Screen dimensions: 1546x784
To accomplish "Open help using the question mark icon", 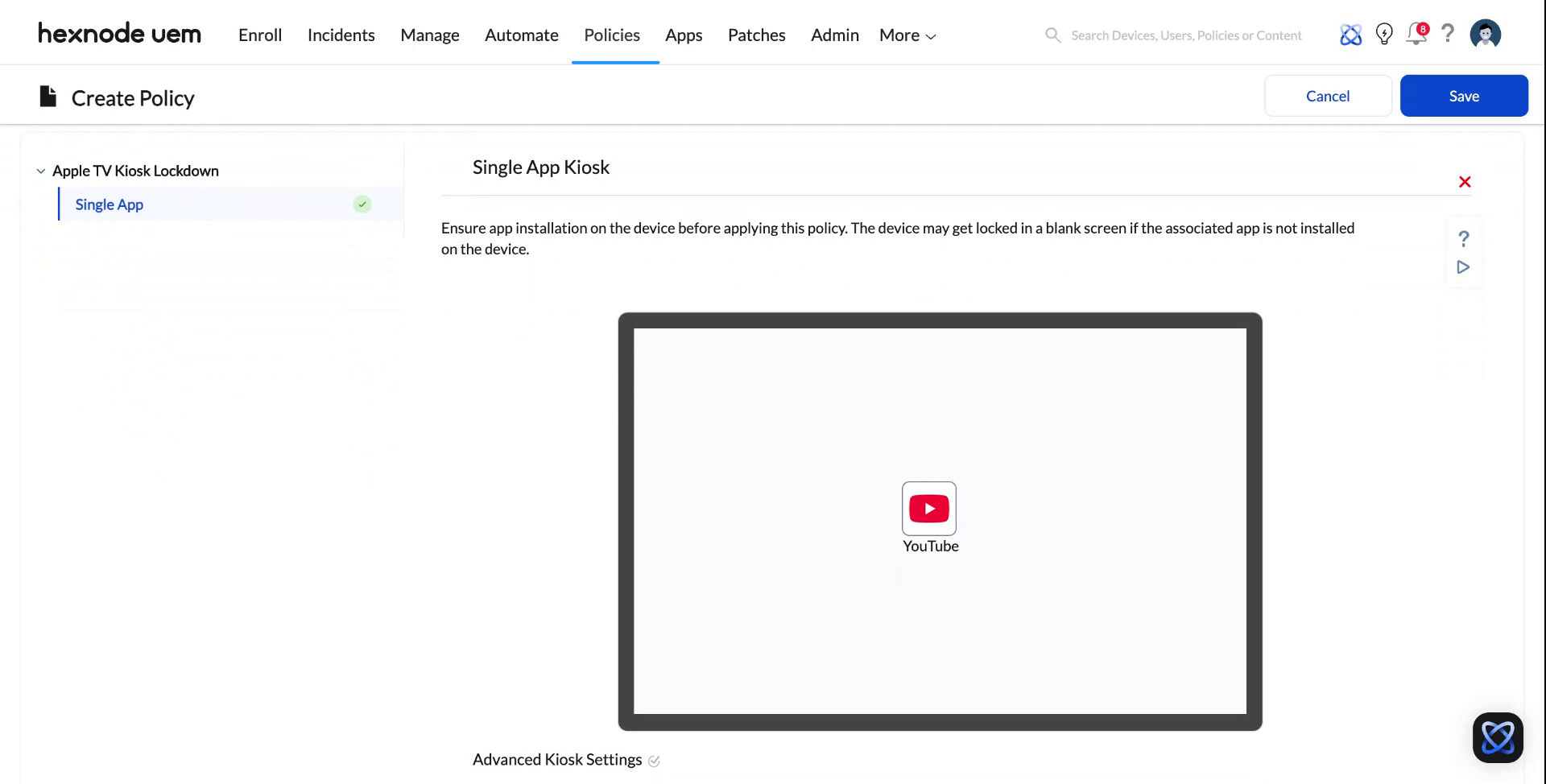I will pos(1448,34).
